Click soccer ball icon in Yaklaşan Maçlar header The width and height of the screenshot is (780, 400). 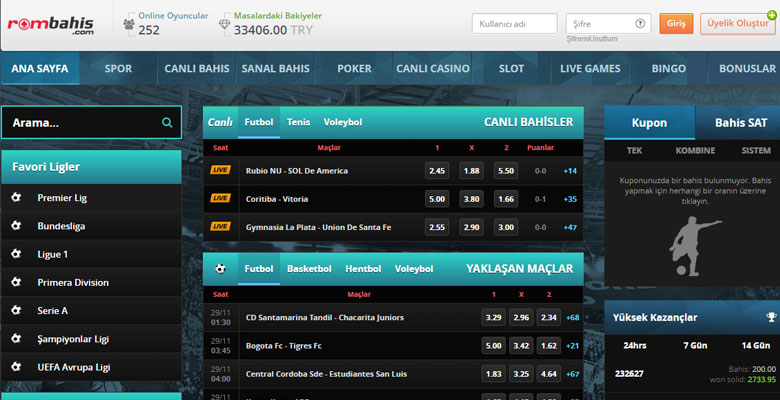(220, 269)
